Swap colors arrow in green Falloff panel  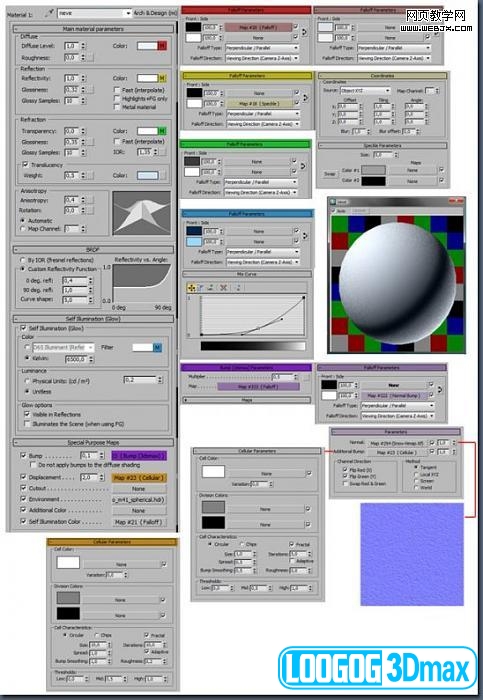tap(303, 166)
